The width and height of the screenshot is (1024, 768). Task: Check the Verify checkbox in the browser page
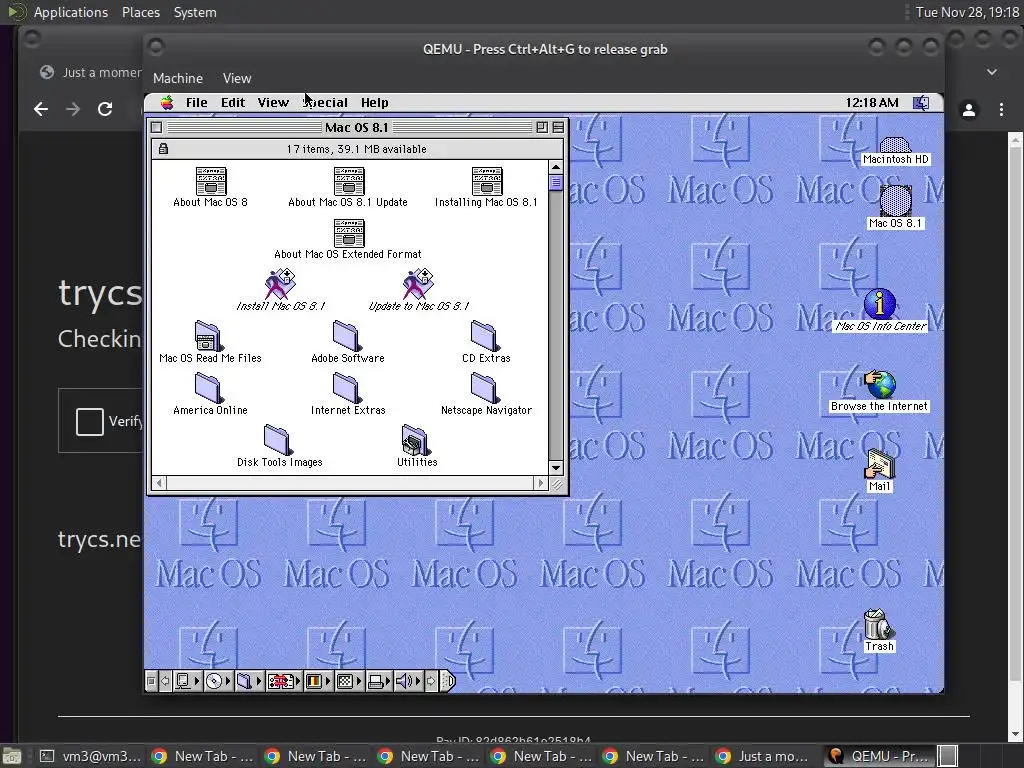pos(89,422)
